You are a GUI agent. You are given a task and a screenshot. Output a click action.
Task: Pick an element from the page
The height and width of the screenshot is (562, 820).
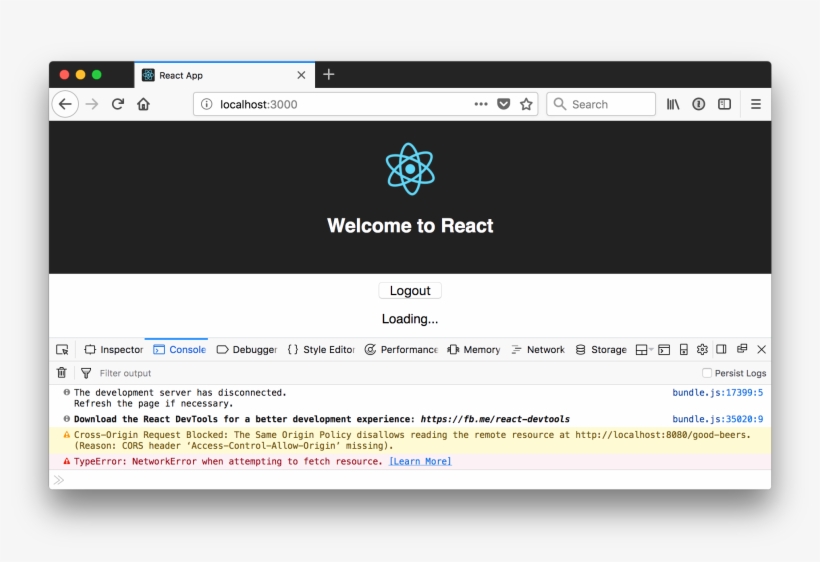[x=62, y=350]
